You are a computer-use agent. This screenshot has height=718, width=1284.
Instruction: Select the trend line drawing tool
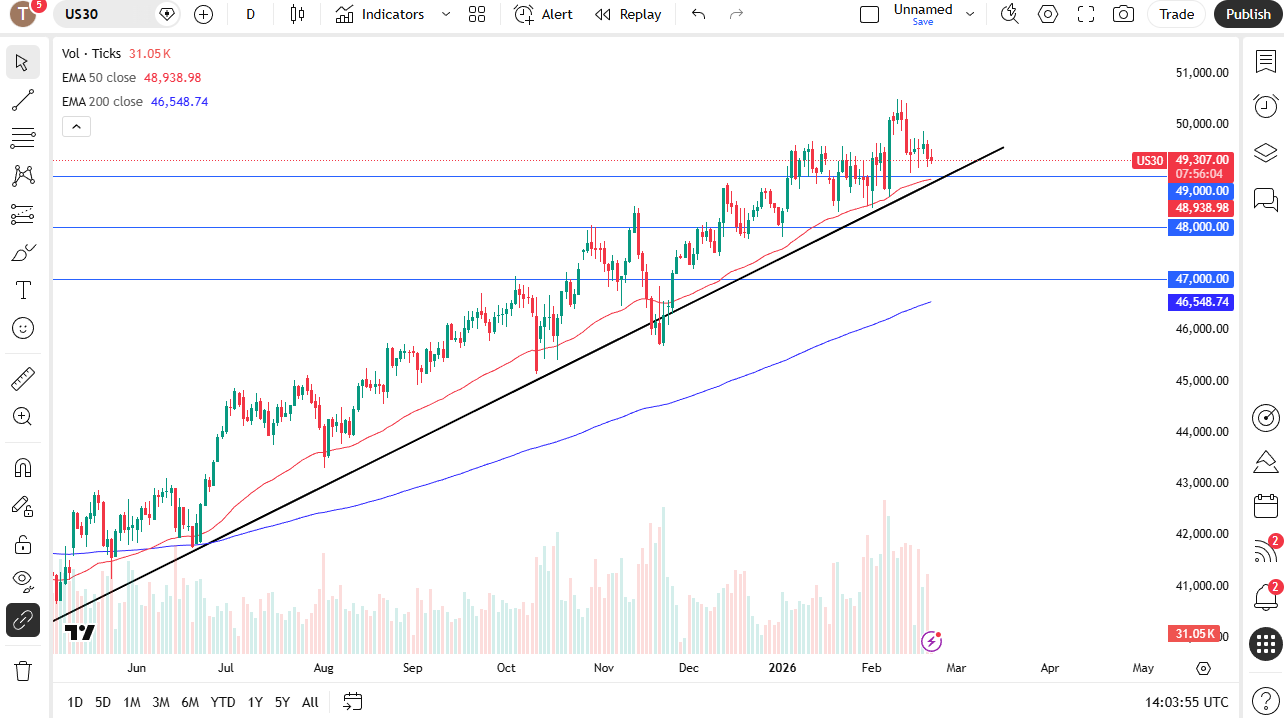click(x=22, y=100)
